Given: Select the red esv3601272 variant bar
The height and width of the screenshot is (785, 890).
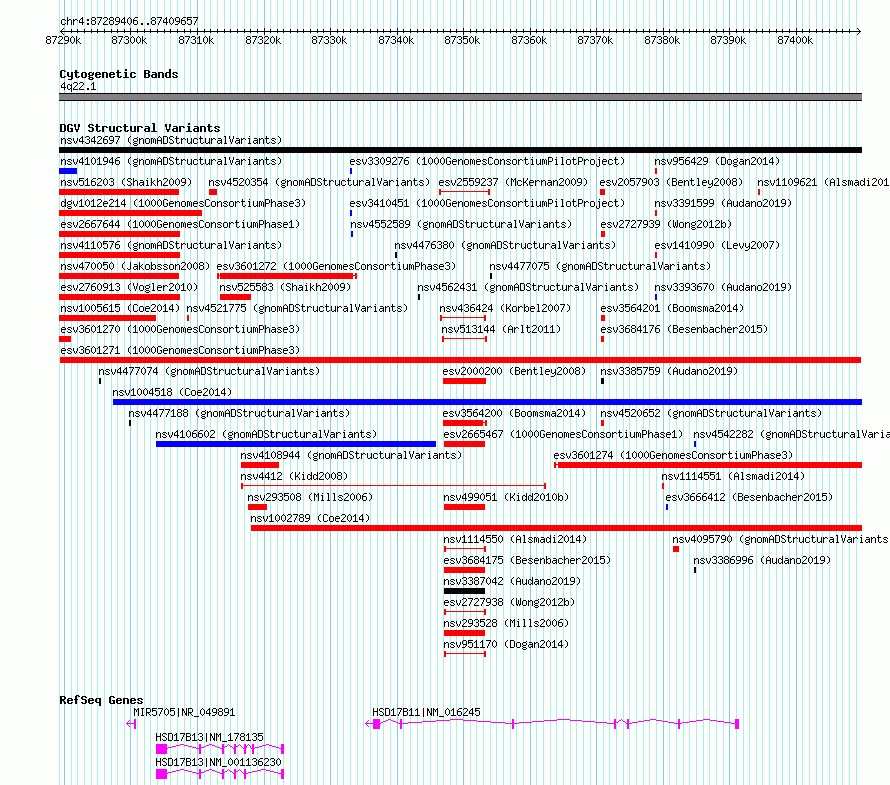Looking at the screenshot, I should (x=287, y=276).
